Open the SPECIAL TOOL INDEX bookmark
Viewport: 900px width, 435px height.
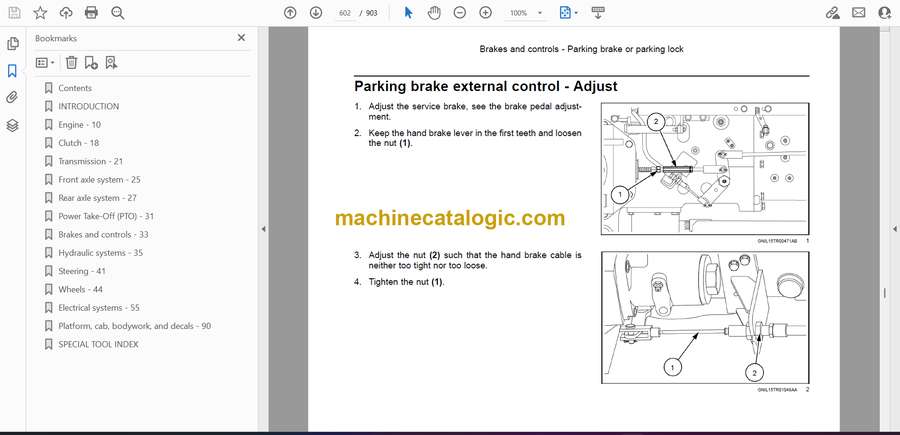(98, 344)
